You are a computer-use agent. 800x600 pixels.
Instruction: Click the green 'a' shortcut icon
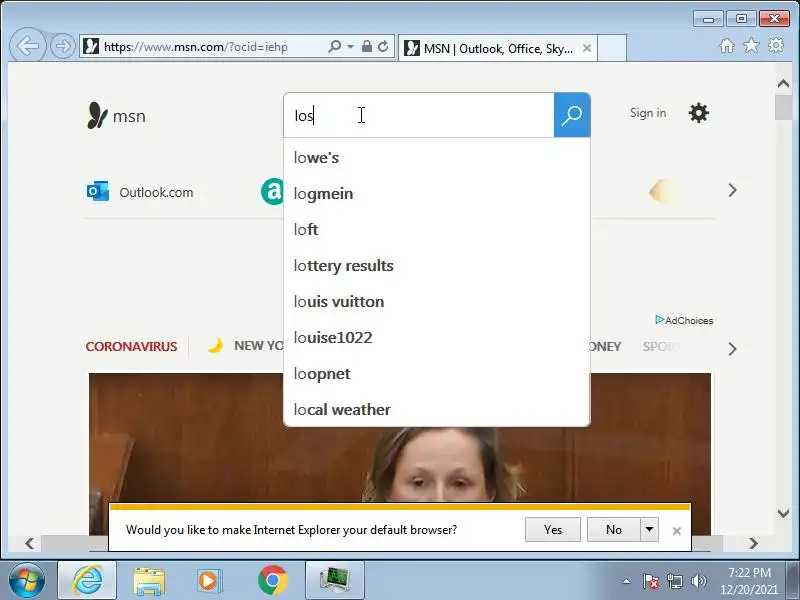click(x=272, y=192)
